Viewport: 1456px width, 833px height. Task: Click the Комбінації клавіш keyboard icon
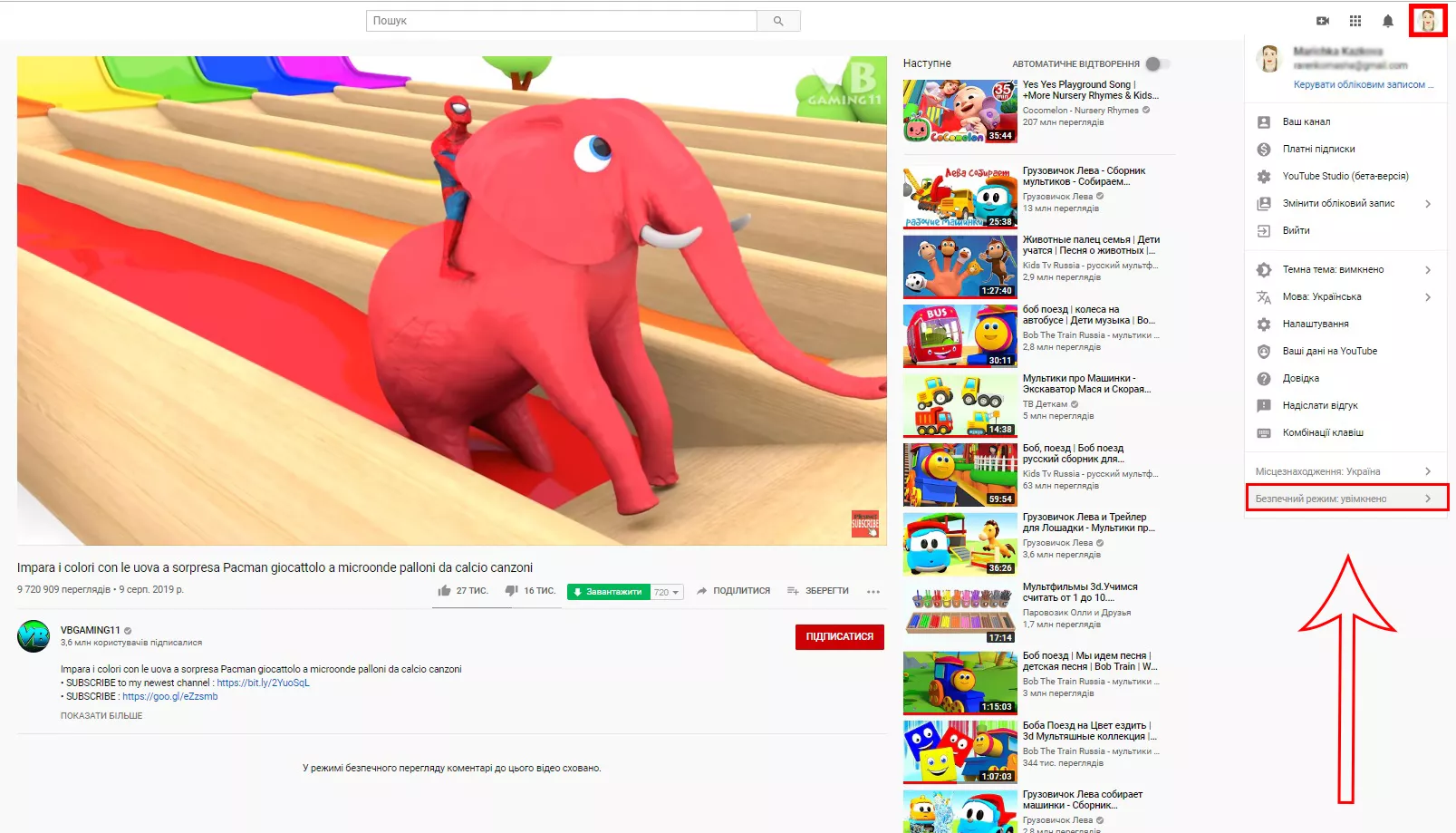click(1264, 432)
